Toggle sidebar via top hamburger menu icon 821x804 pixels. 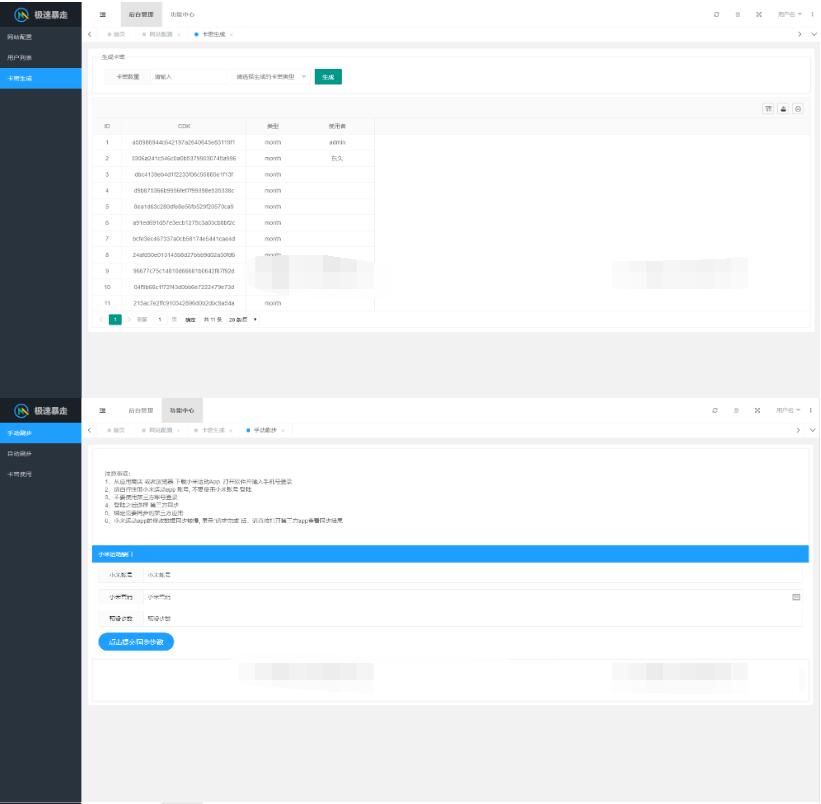[103, 15]
